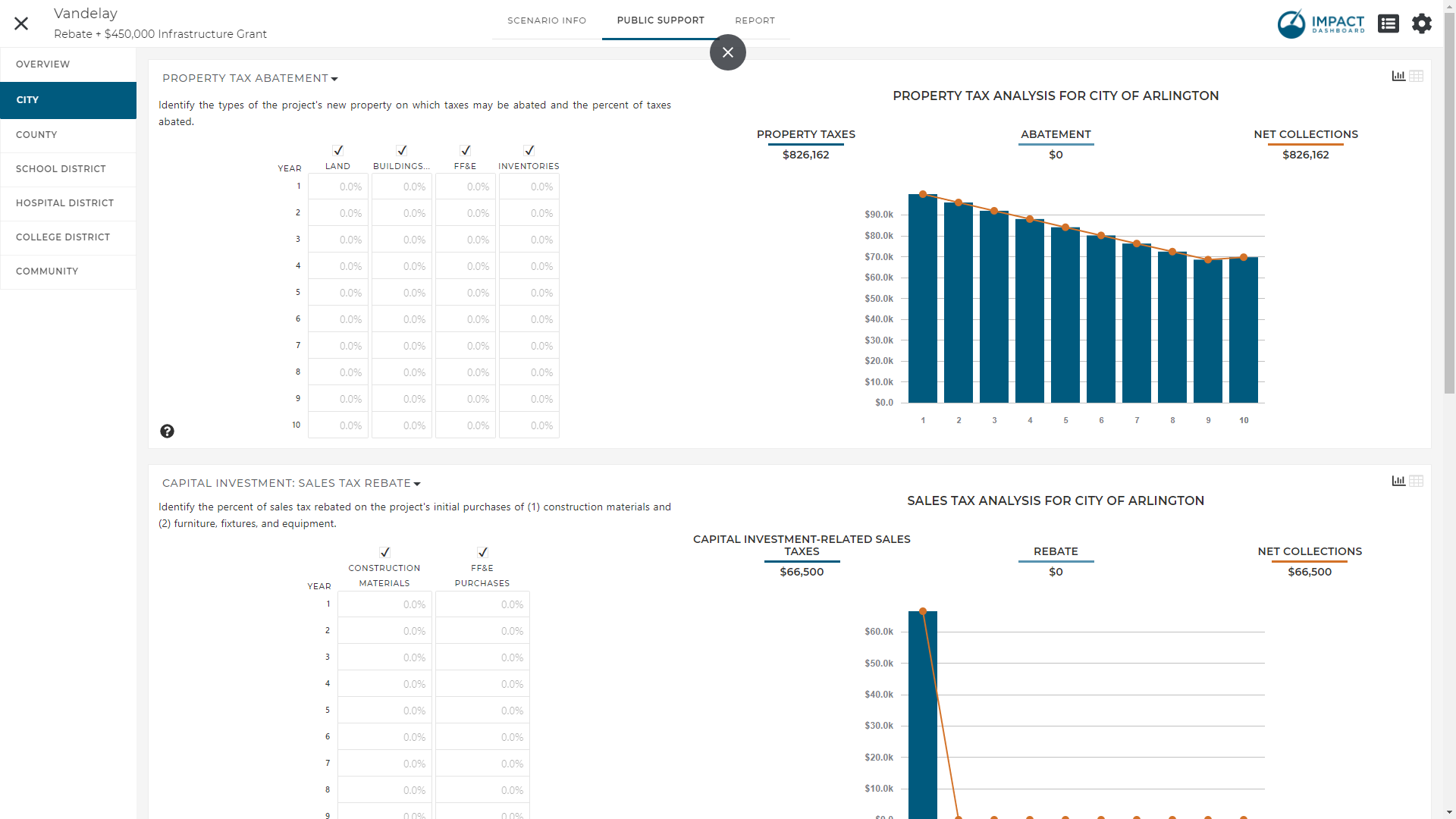Image resolution: width=1456 pixels, height=819 pixels.
Task: Toggle the Inventories abatement checkbox
Action: (x=529, y=150)
